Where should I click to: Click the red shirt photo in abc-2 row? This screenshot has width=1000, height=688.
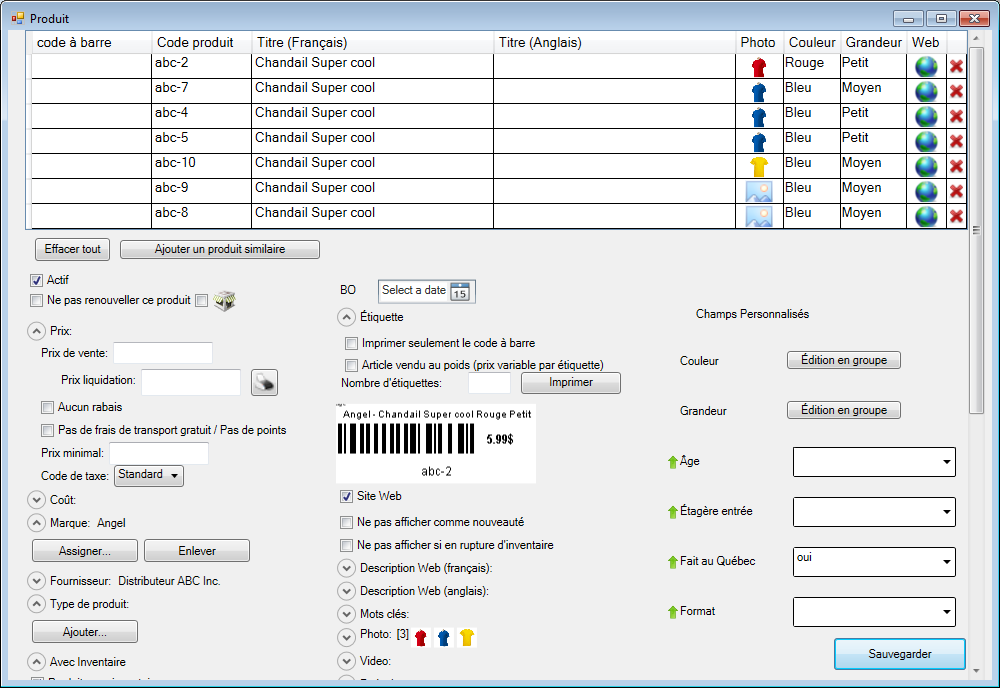pyautogui.click(x=759, y=67)
